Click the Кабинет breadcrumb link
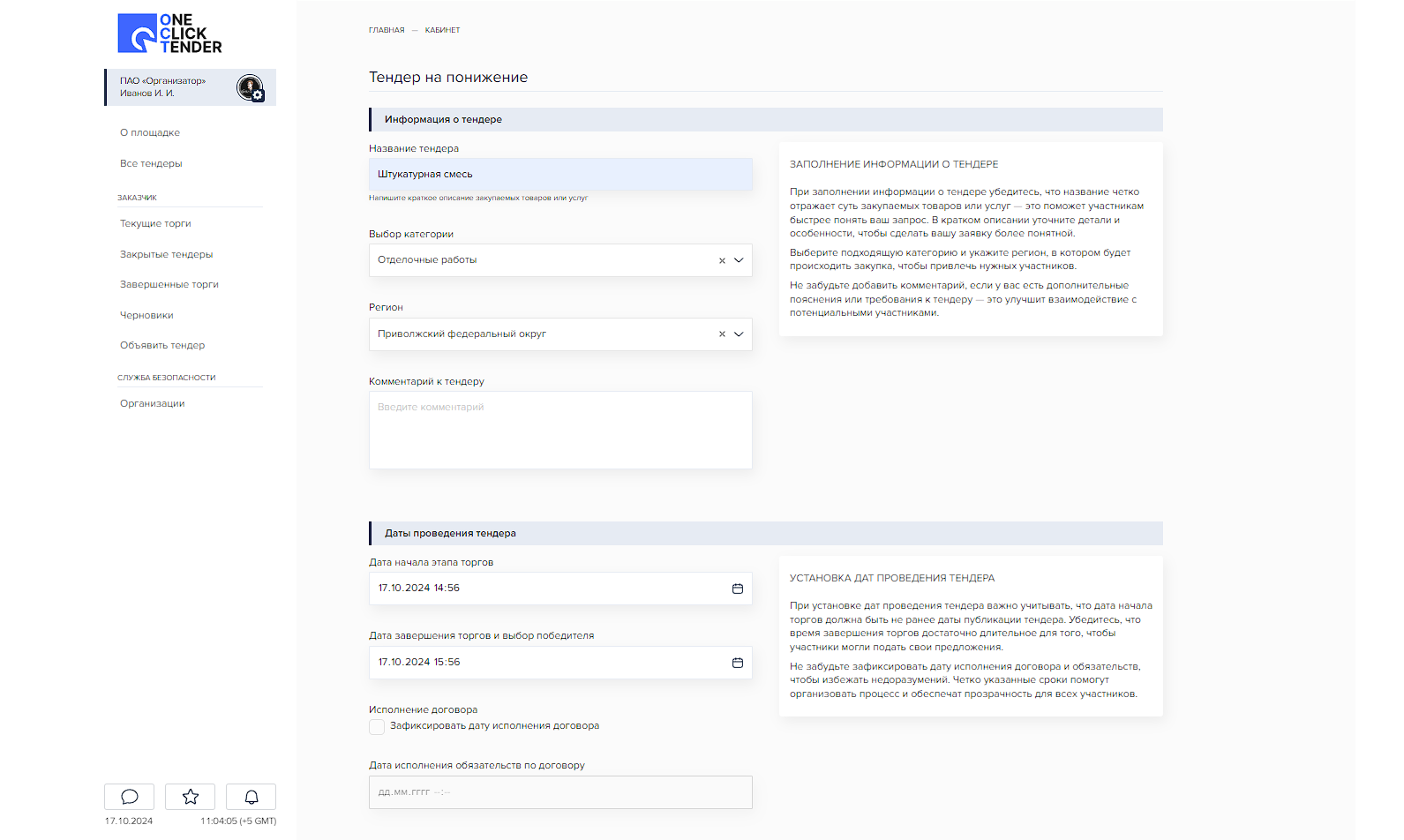 coord(442,30)
